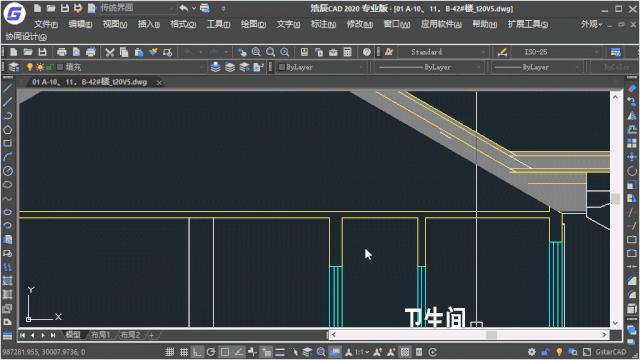Select the Rectangle draw tool
Viewport: 640px width, 360px height.
pyautogui.click(x=7, y=143)
